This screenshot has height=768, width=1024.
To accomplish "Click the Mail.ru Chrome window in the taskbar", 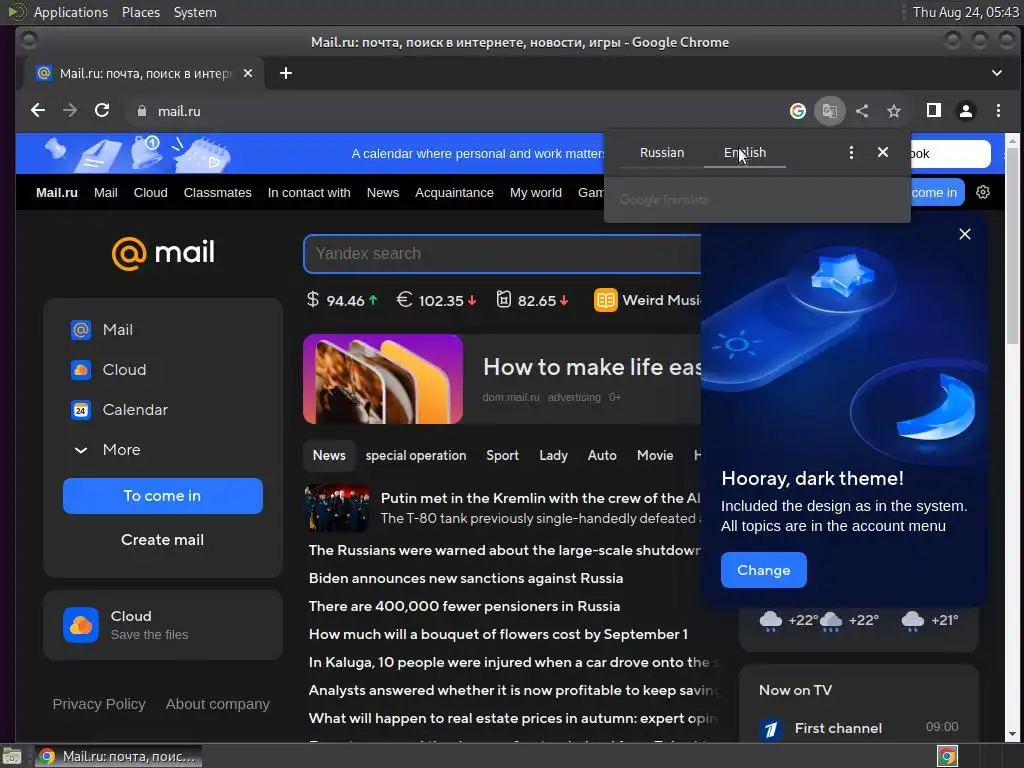I will point(118,756).
